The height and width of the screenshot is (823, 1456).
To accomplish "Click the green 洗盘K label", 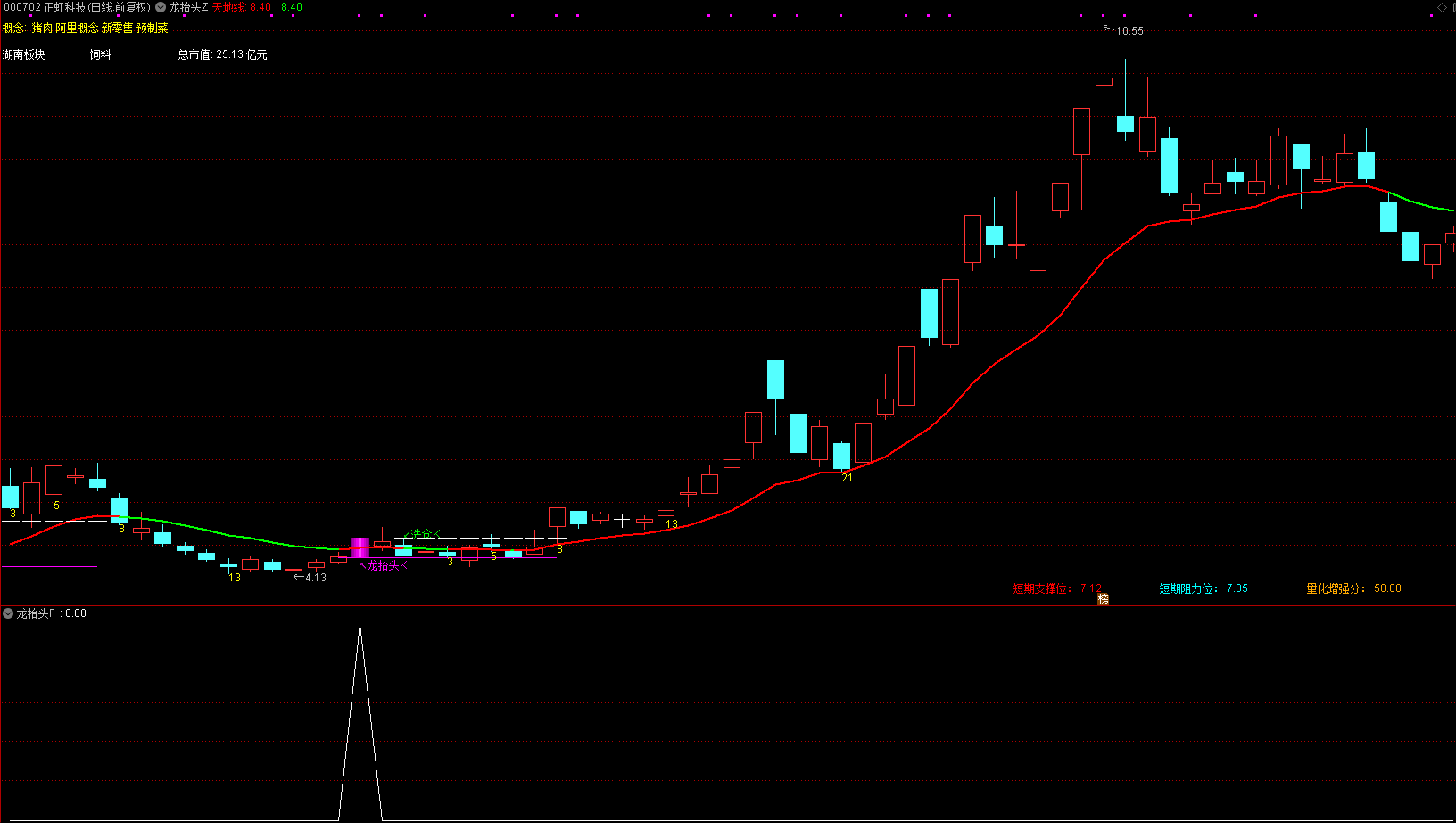I will point(426,534).
